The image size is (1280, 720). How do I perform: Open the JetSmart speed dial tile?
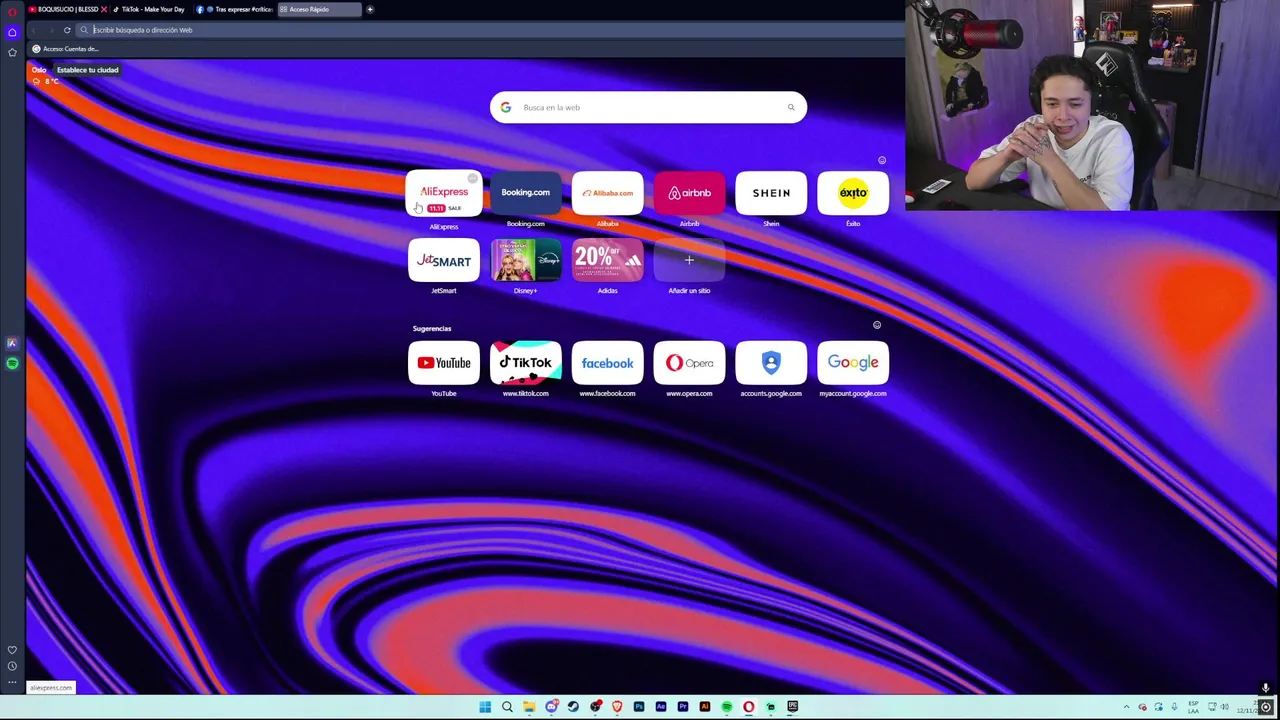click(444, 261)
